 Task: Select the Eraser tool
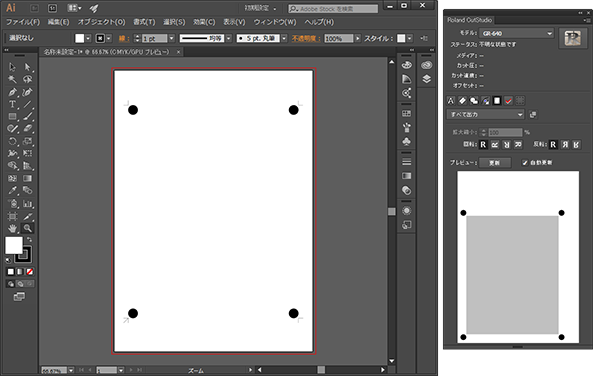(x=27, y=129)
